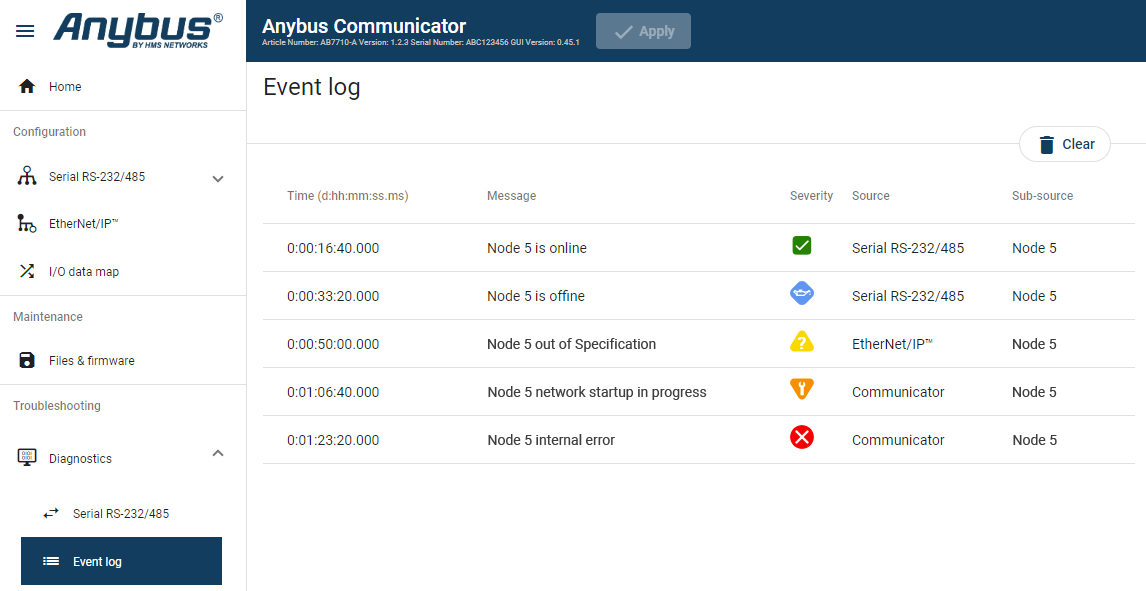
Task: Click the trash can icon in Clear
Action: [1046, 145]
